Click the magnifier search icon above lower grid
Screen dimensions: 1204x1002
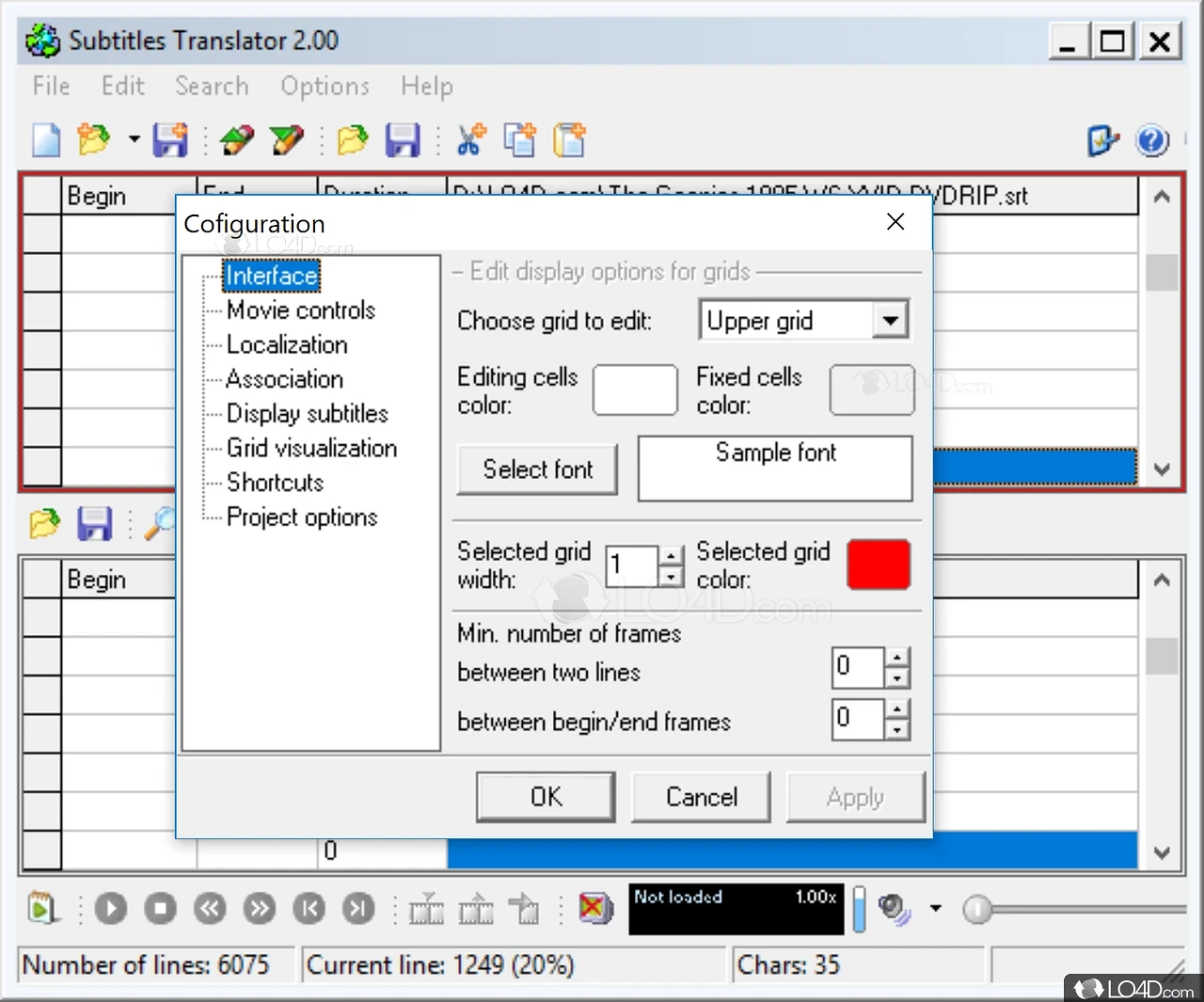160,523
